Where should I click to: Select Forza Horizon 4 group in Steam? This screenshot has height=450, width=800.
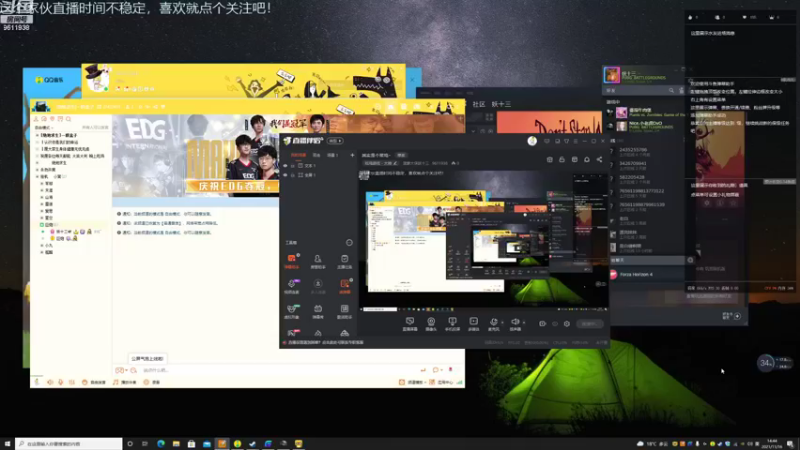(636, 274)
